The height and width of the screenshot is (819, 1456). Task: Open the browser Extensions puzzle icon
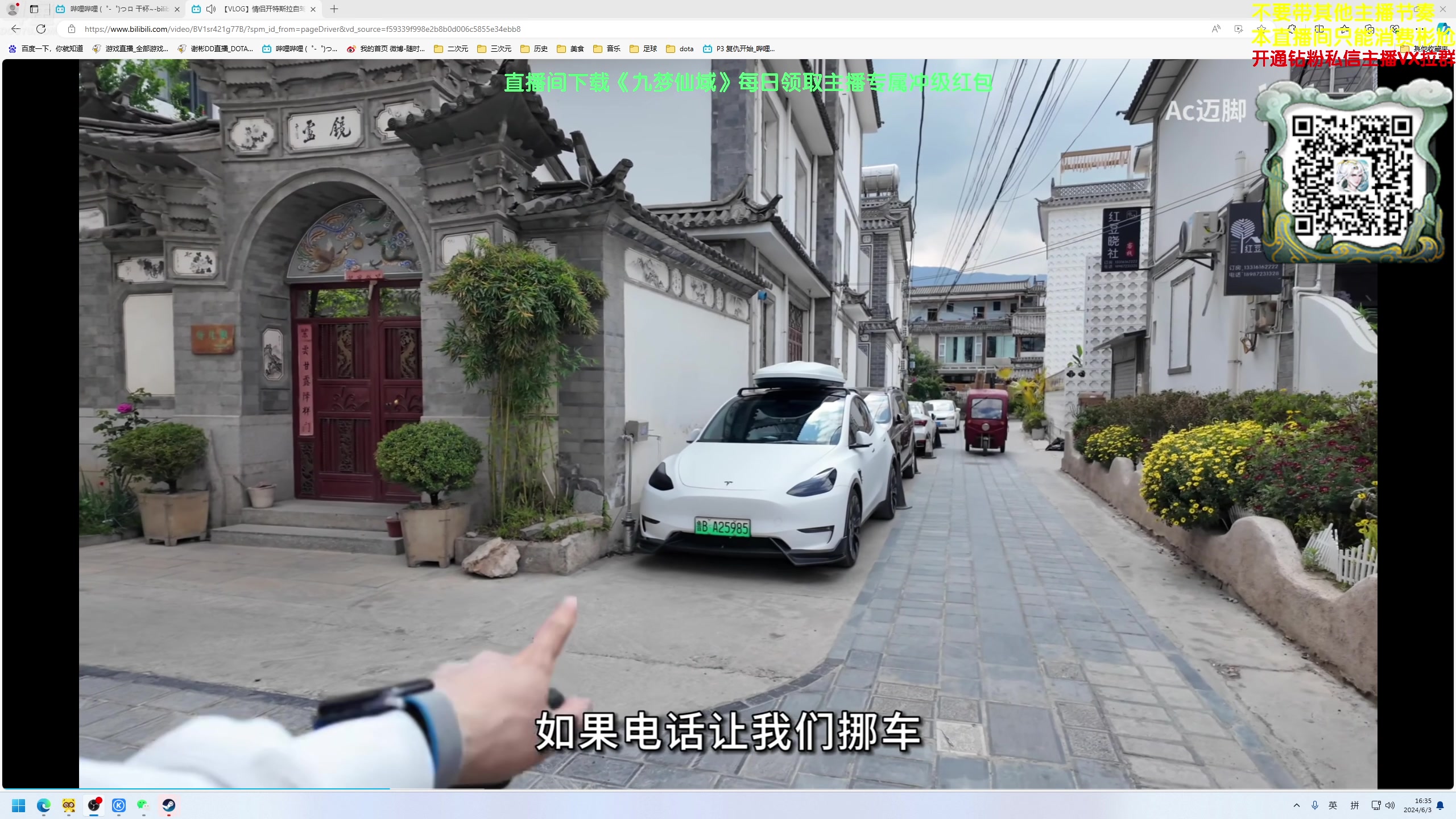click(1292, 28)
